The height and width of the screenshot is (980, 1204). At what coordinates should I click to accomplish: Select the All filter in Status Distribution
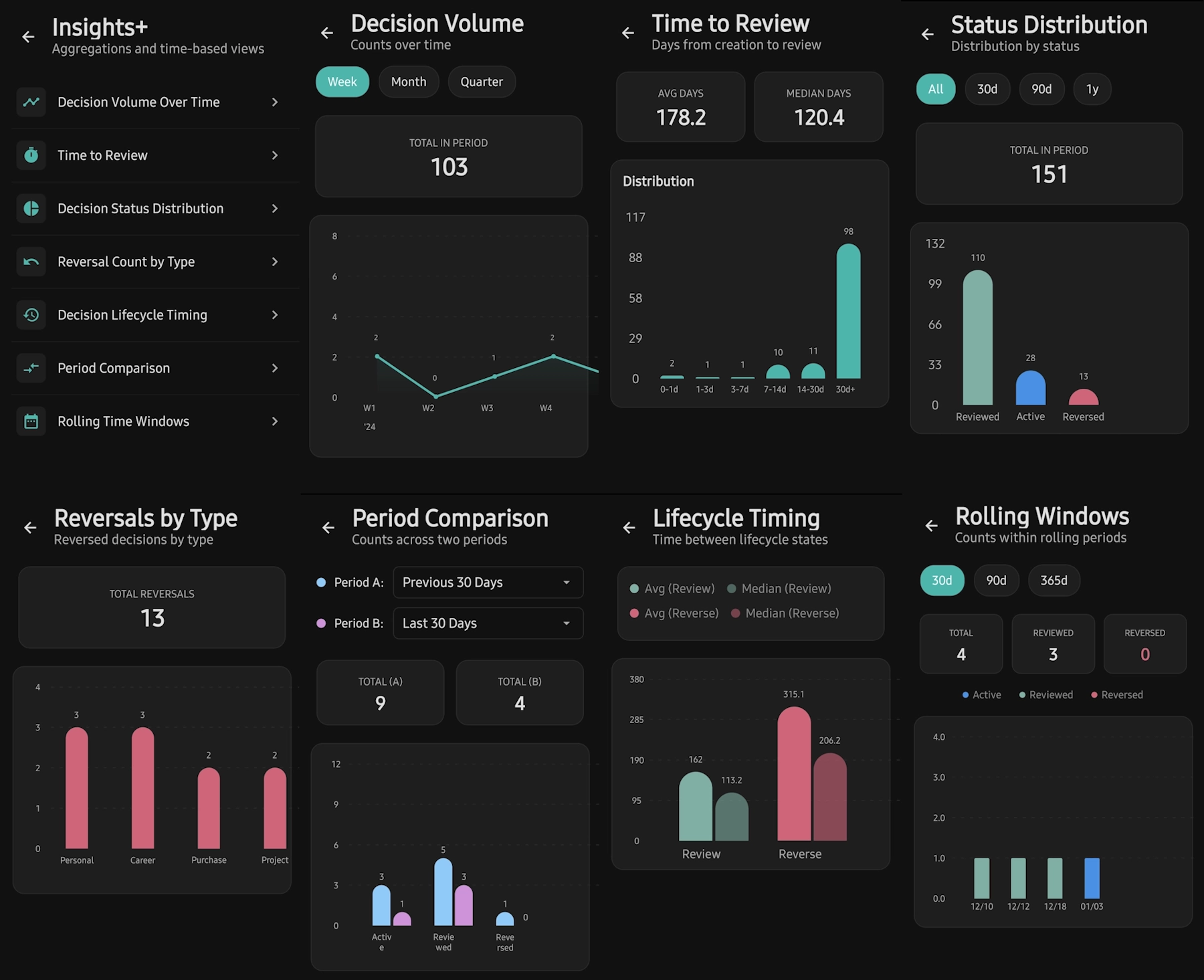936,89
